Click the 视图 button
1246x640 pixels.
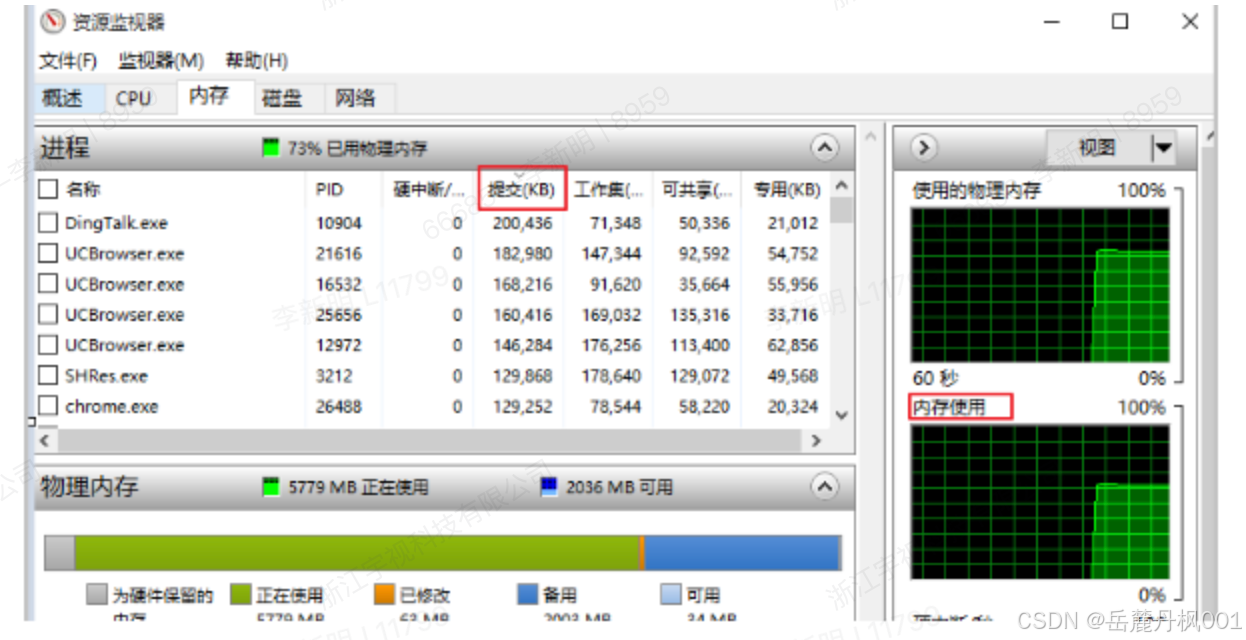(1098, 149)
